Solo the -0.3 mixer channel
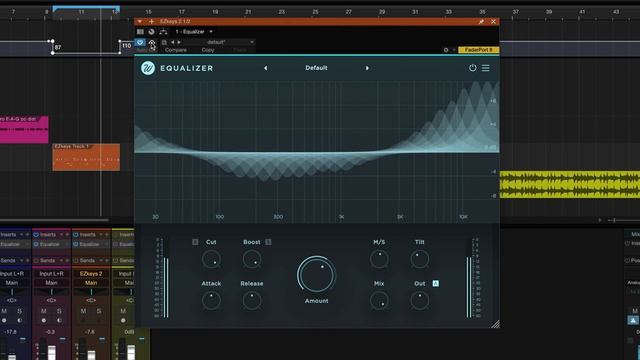Image resolution: width=640 pixels, height=360 pixels. point(59,311)
